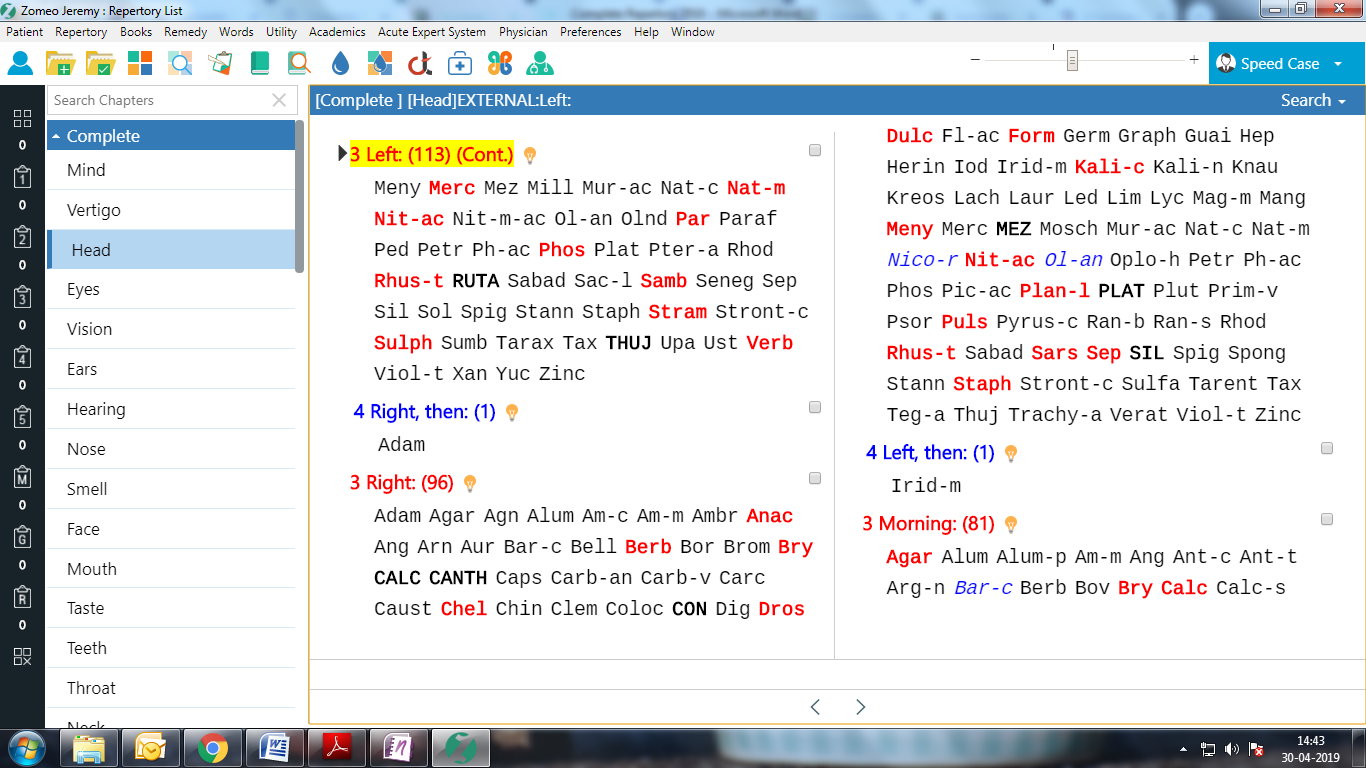Click the black triangle before 3 Left: (113)
The width and height of the screenshot is (1366, 768).
click(343, 154)
